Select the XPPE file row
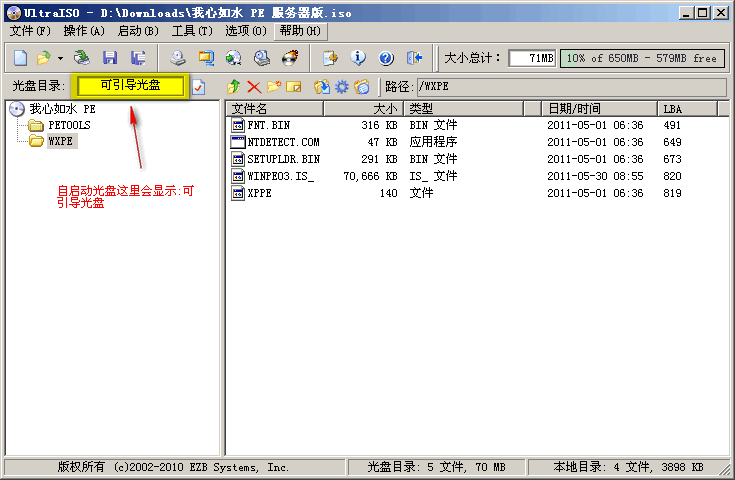This screenshot has height=480, width=735. 477,193
